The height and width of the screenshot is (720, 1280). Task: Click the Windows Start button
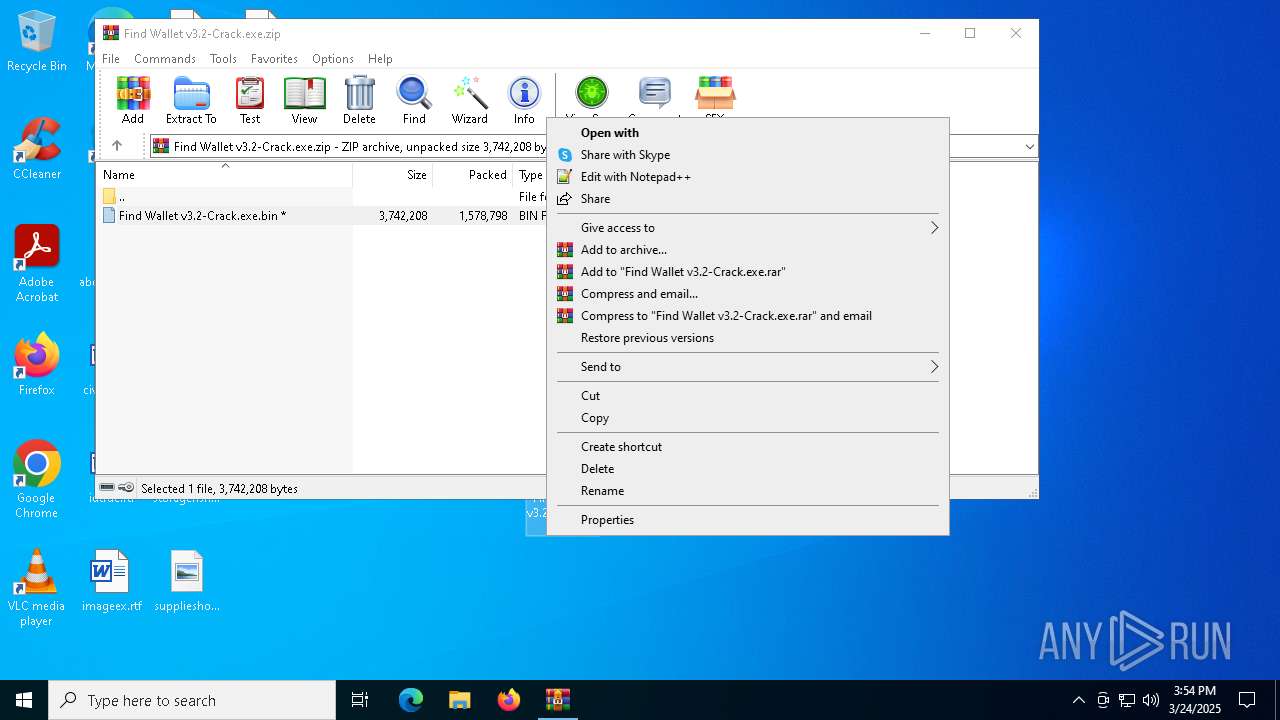(24, 700)
